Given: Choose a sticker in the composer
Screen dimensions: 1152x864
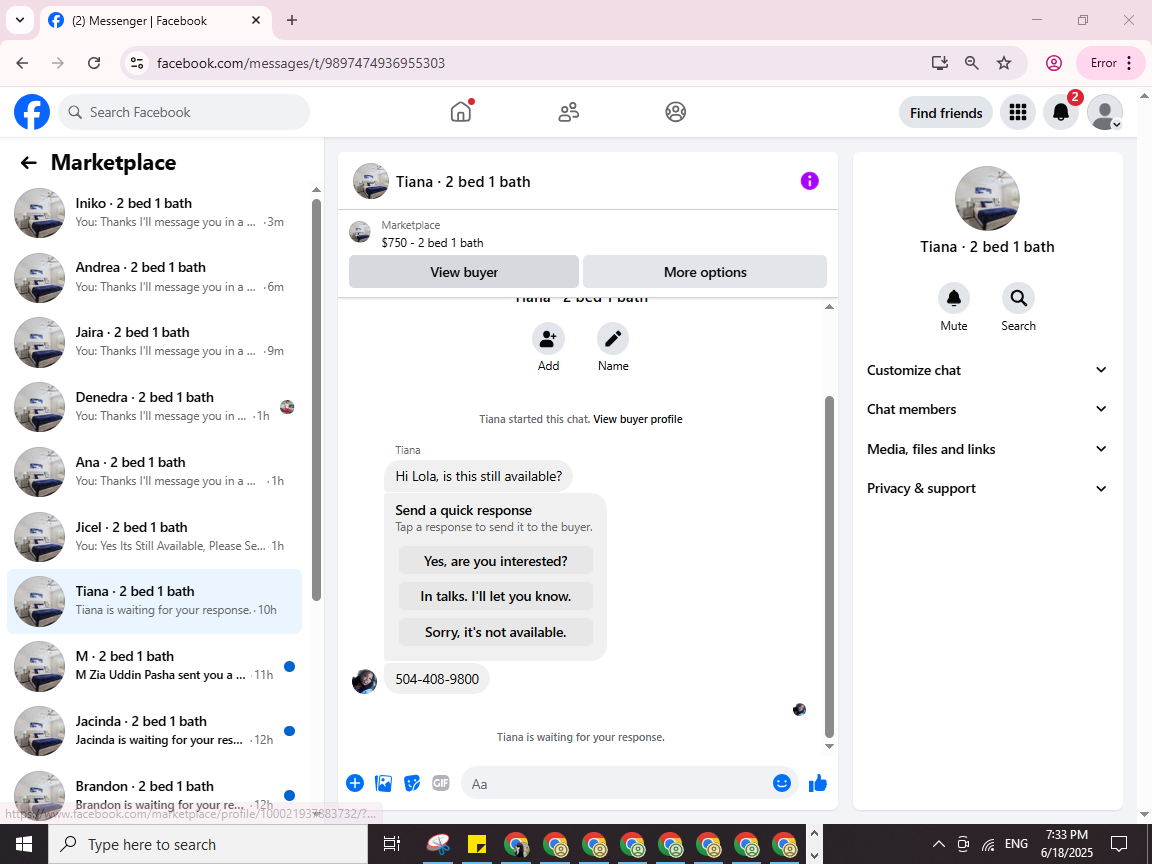Looking at the screenshot, I should click(412, 783).
